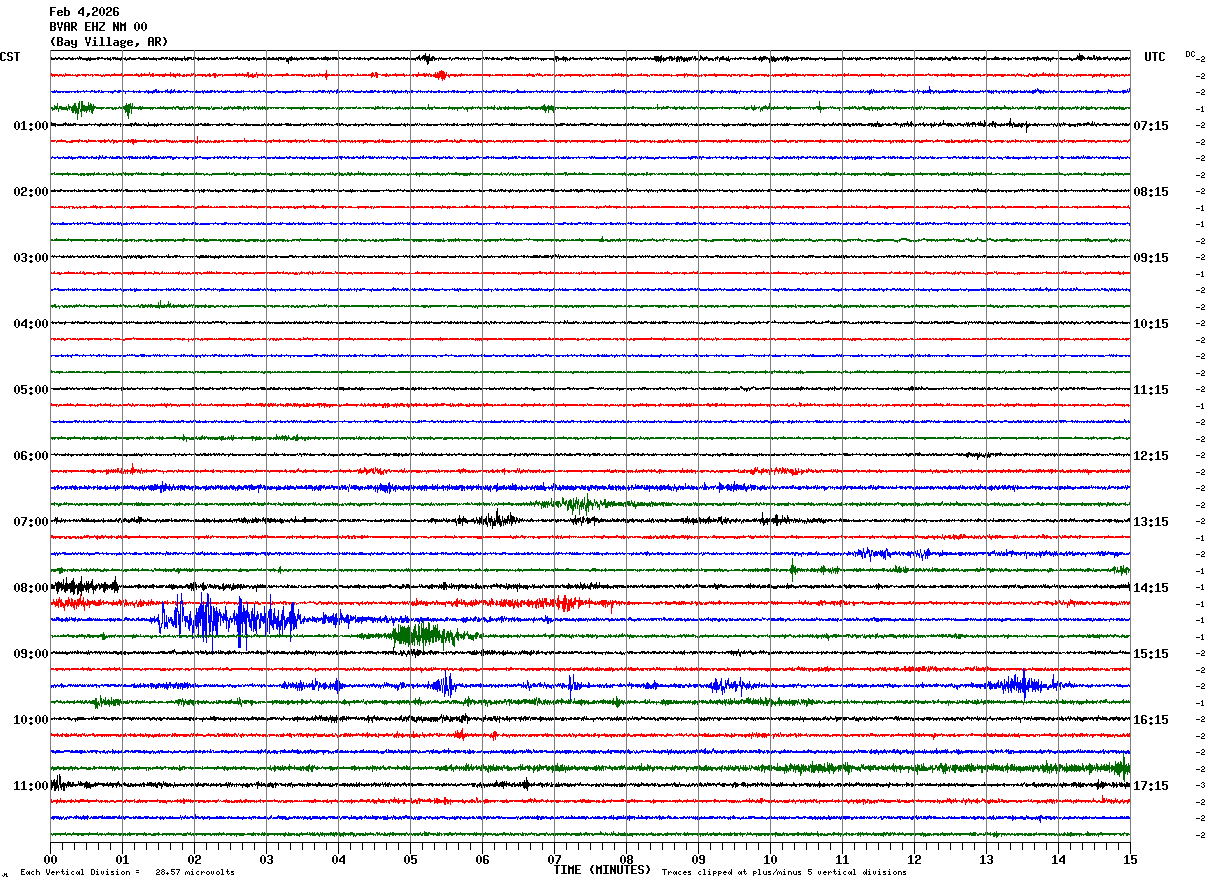Select the 05 minute tick on the x-axis
Viewport: 1210px width, 886px height.
(410, 859)
